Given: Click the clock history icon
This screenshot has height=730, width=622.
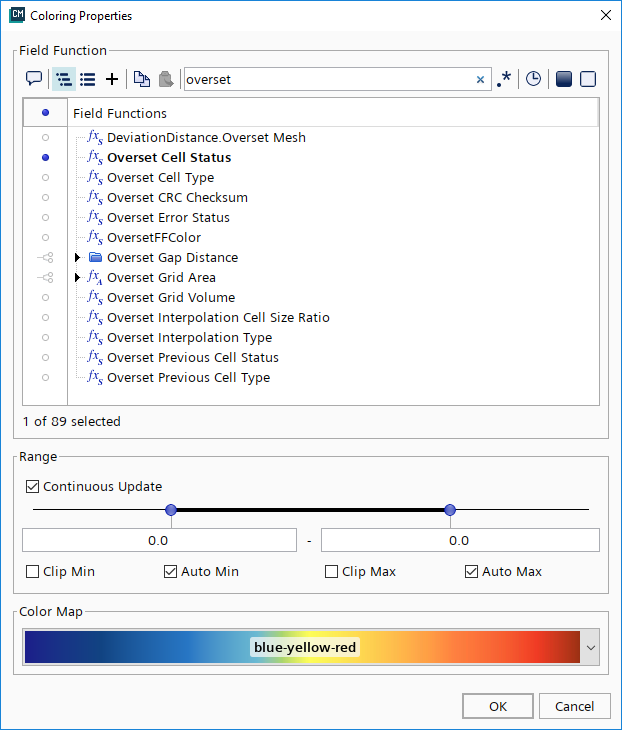Looking at the screenshot, I should pos(533,79).
